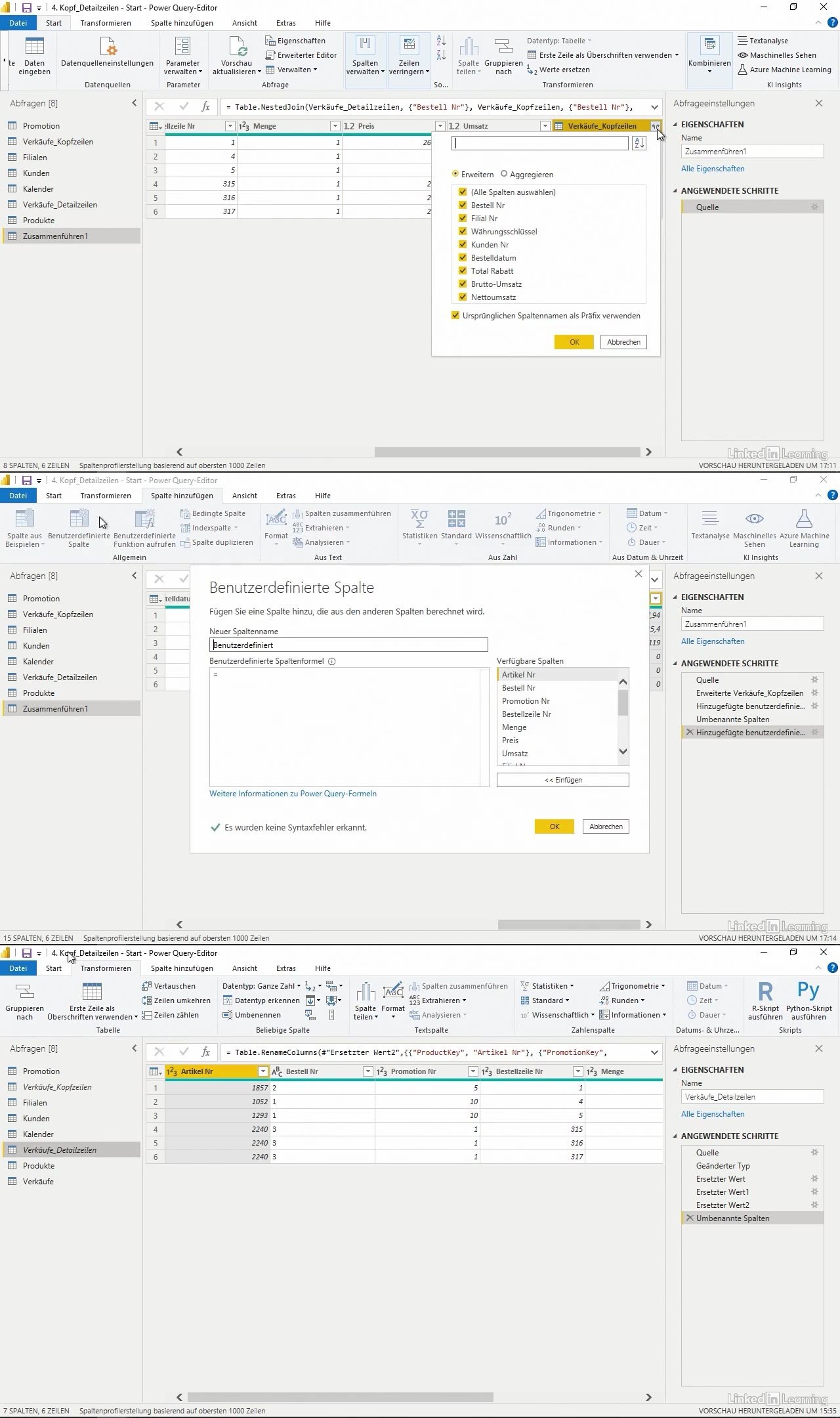Select the Azure Machine Learning flask icon
Screen dimensions: 840x1418
(804, 519)
